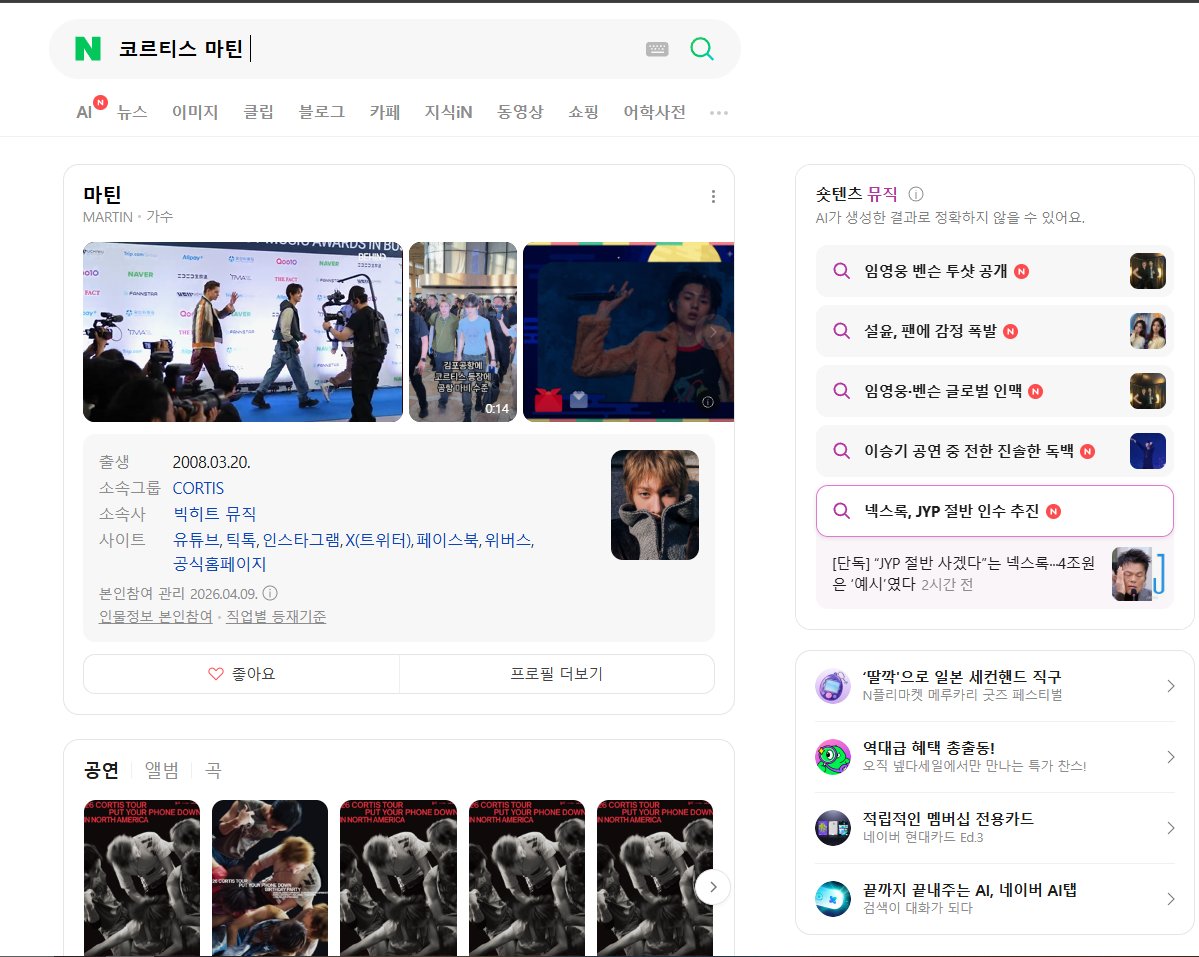The width and height of the screenshot is (1199, 957).
Task: Select the 공연 tab
Action: click(101, 770)
